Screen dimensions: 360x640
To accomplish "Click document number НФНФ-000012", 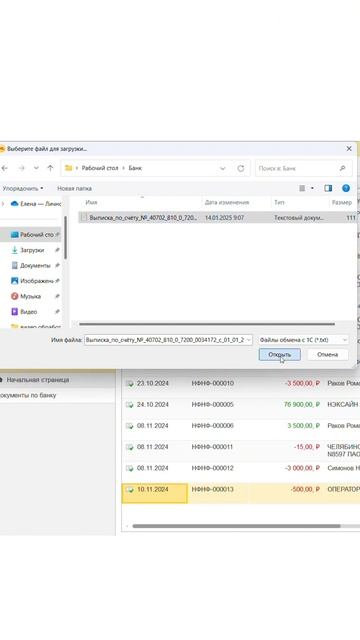I will 213,468.
